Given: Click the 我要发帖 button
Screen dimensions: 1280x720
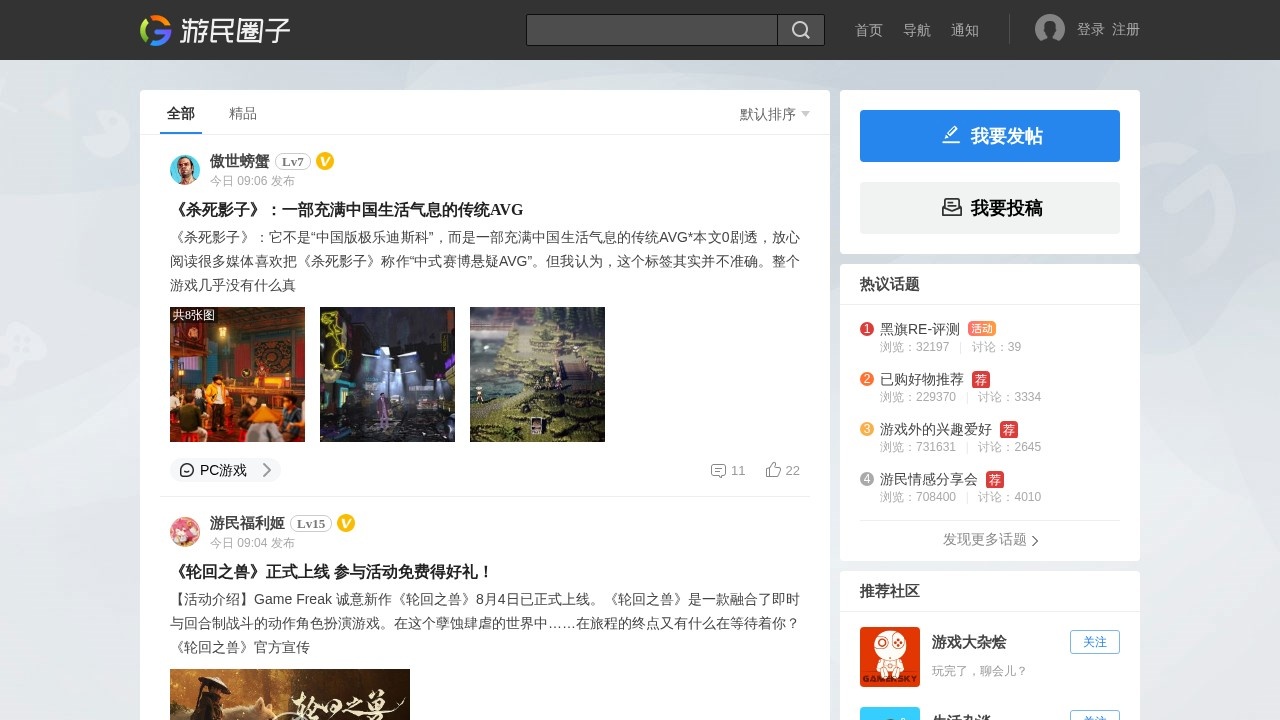Looking at the screenshot, I should [x=990, y=136].
